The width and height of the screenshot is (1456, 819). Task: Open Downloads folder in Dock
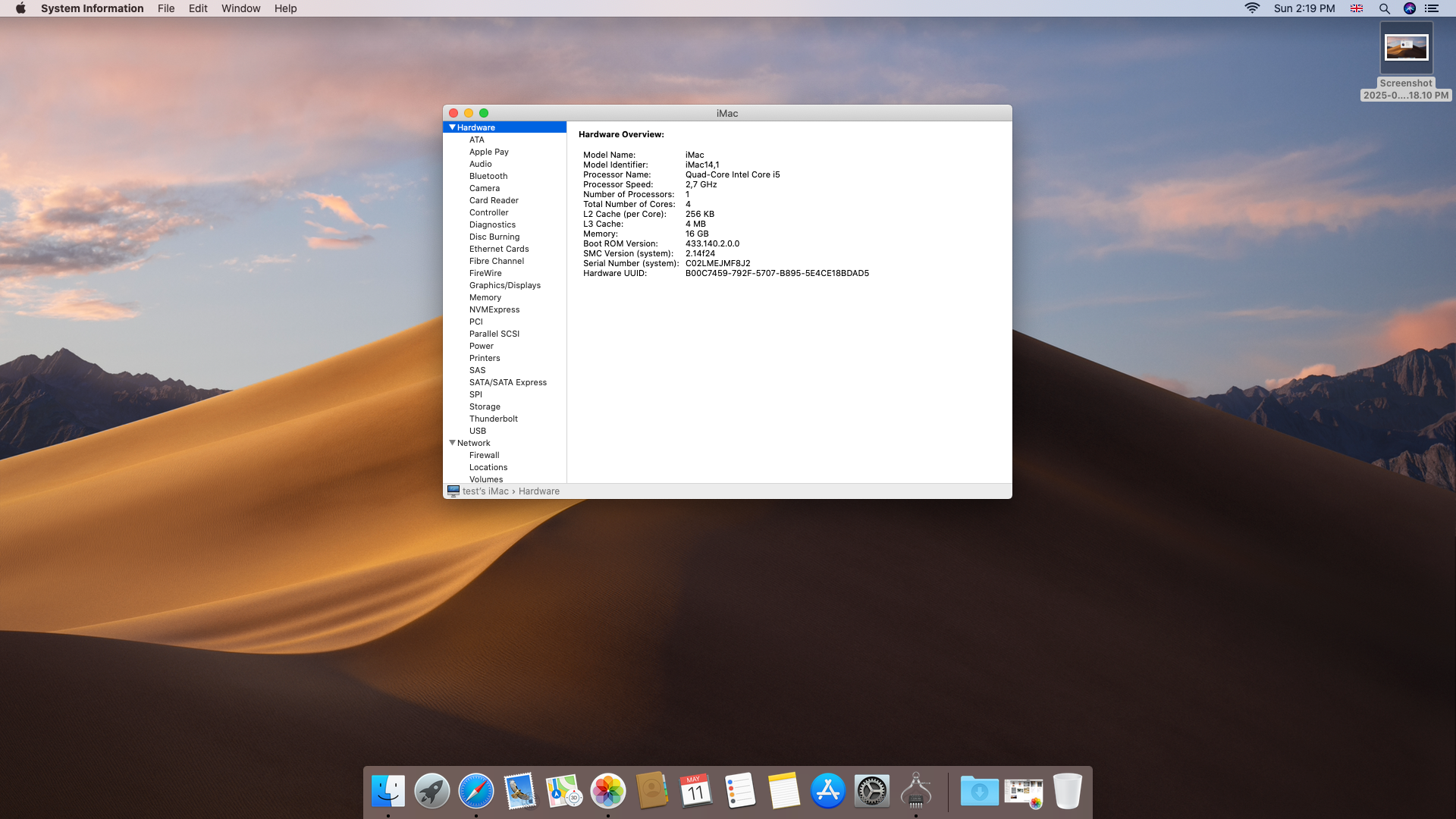(x=980, y=791)
